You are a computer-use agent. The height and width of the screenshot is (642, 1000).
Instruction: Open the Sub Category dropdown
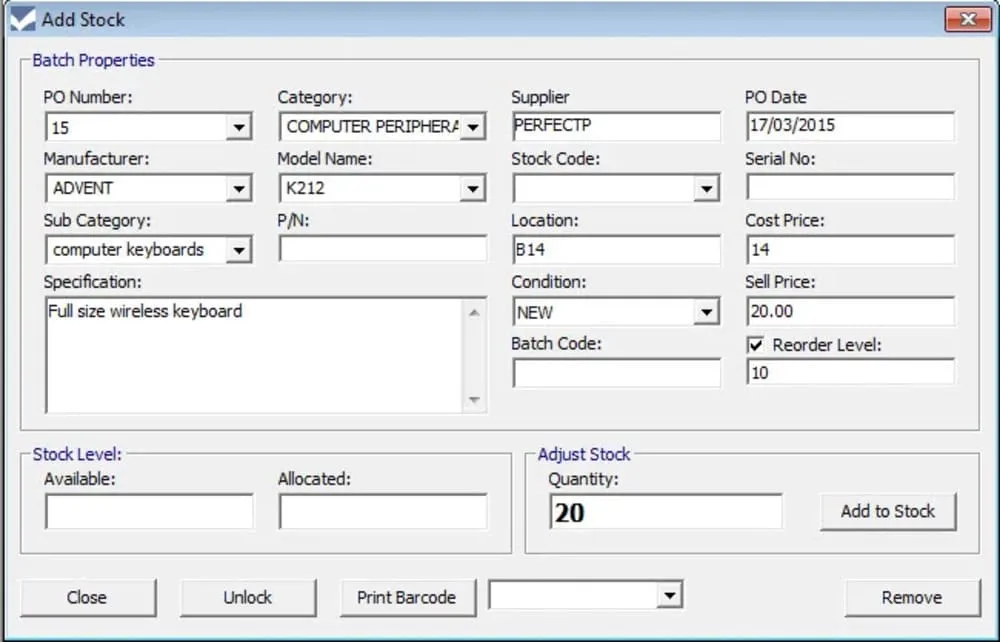(238, 251)
